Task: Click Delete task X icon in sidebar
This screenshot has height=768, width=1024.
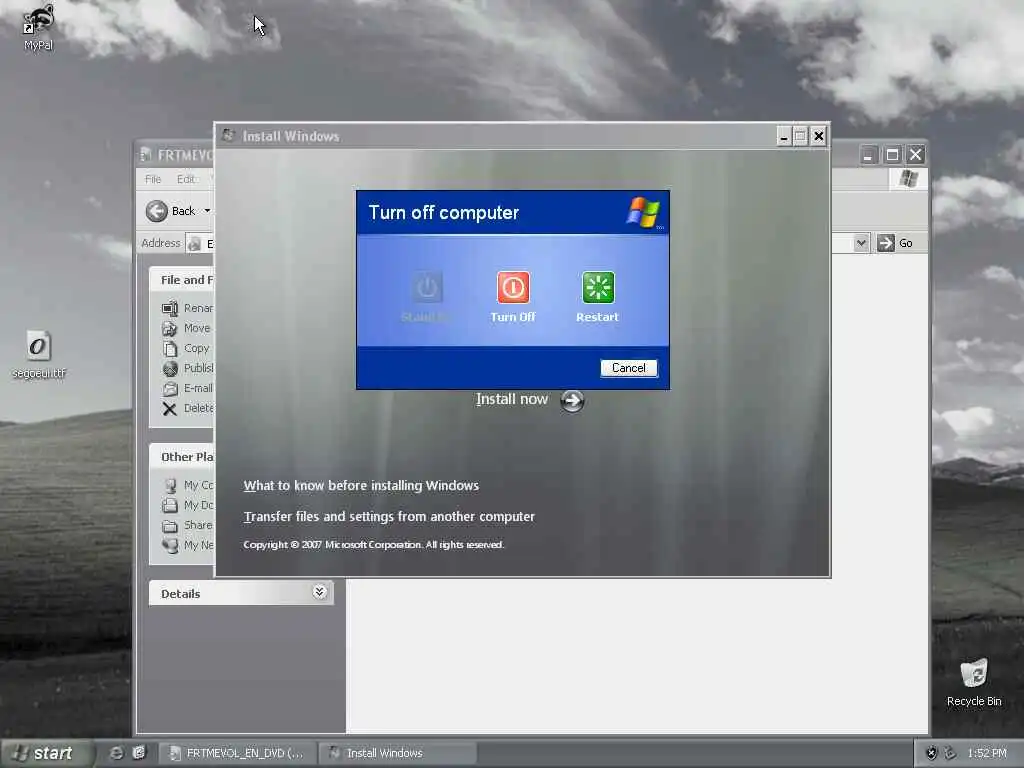Action: [170, 409]
